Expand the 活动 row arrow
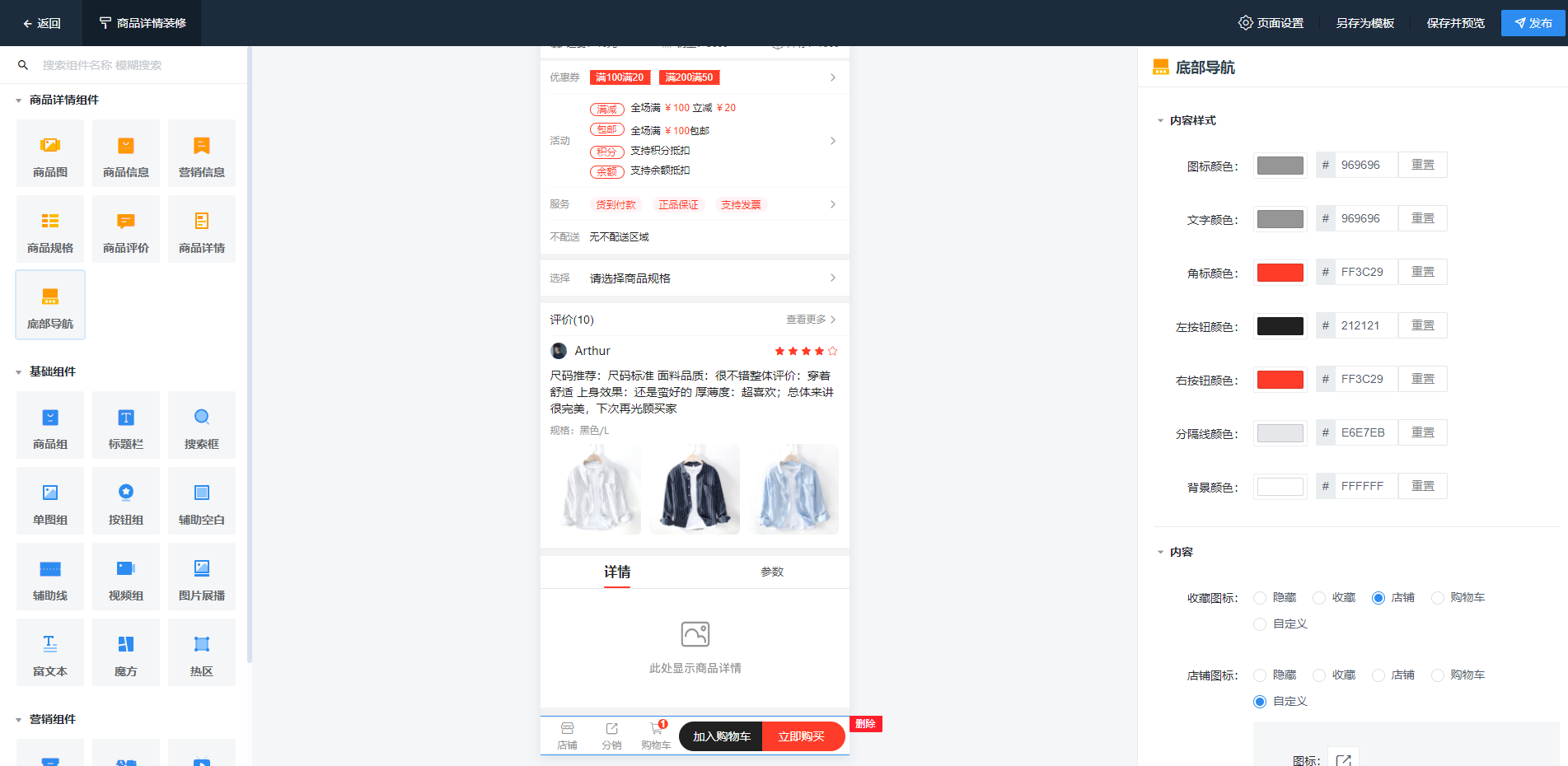1568x766 pixels. point(833,141)
